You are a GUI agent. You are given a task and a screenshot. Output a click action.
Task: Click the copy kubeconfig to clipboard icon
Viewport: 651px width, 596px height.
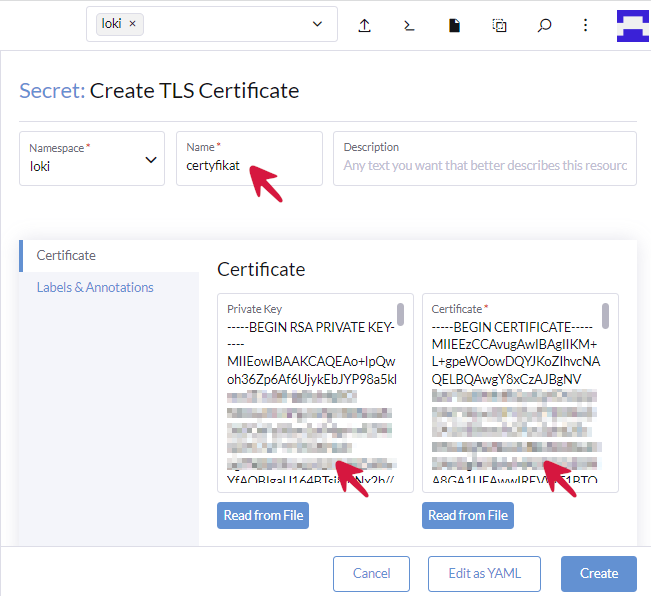[499, 25]
